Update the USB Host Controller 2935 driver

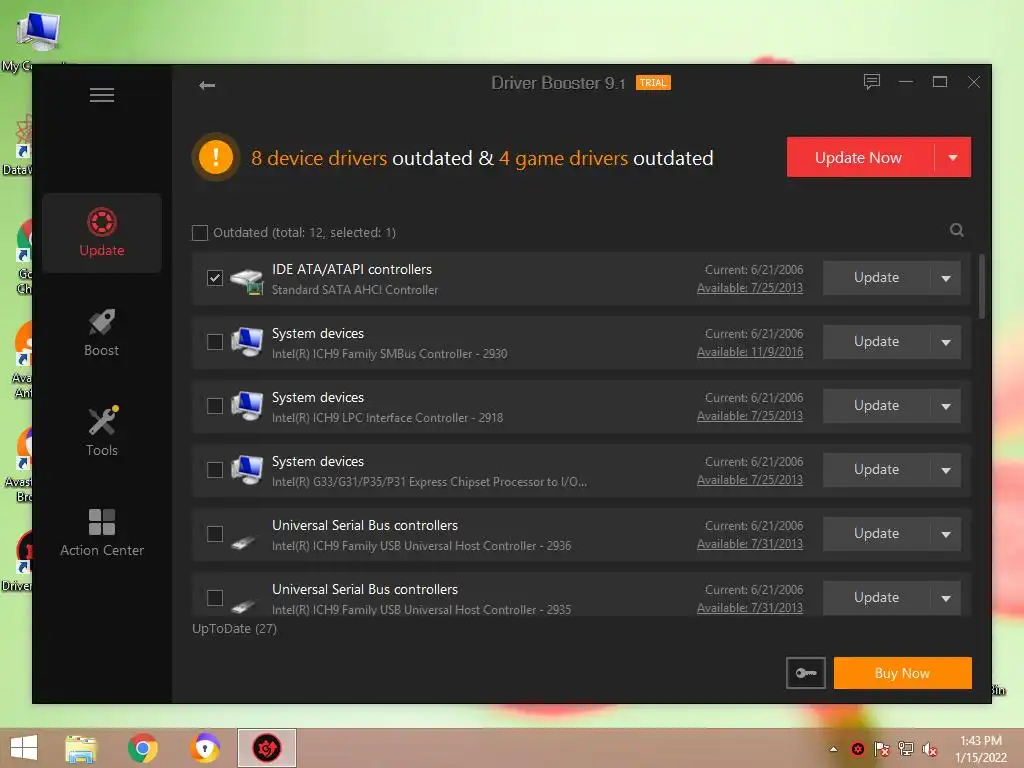pyautogui.click(x=876, y=598)
